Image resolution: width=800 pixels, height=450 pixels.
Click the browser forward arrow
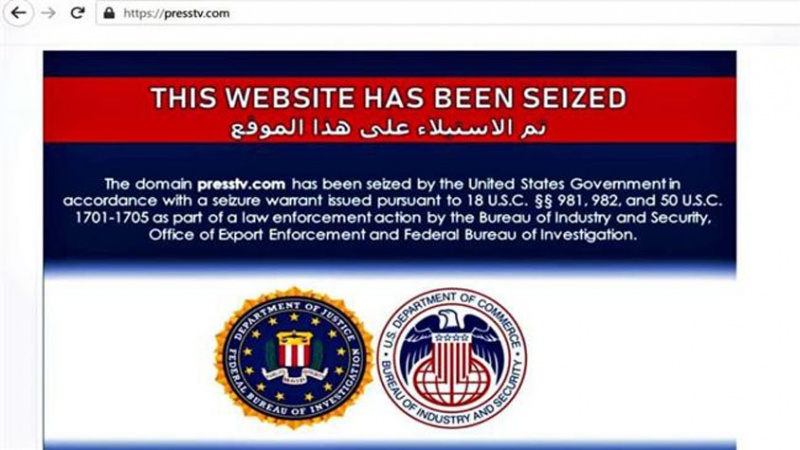[48, 13]
